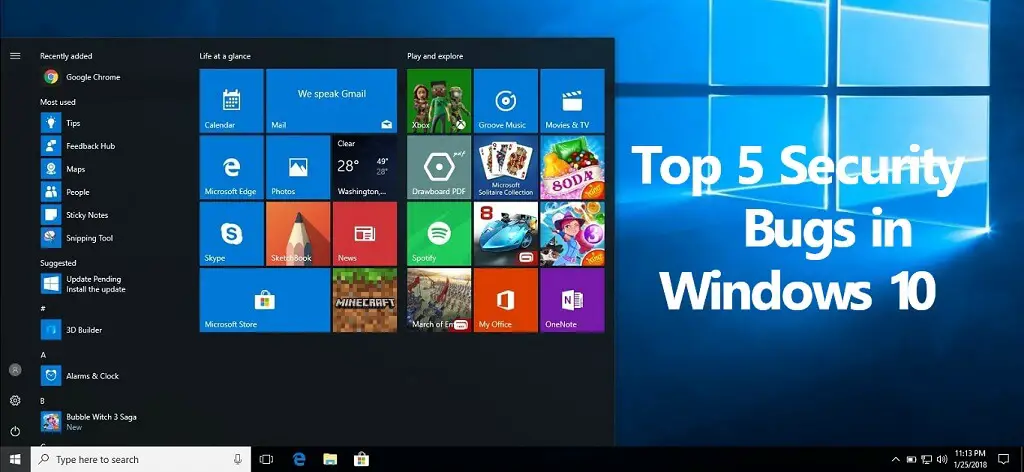Open Microsoft Store from taskbar
This screenshot has height=472, width=1024.
[x=361, y=460]
